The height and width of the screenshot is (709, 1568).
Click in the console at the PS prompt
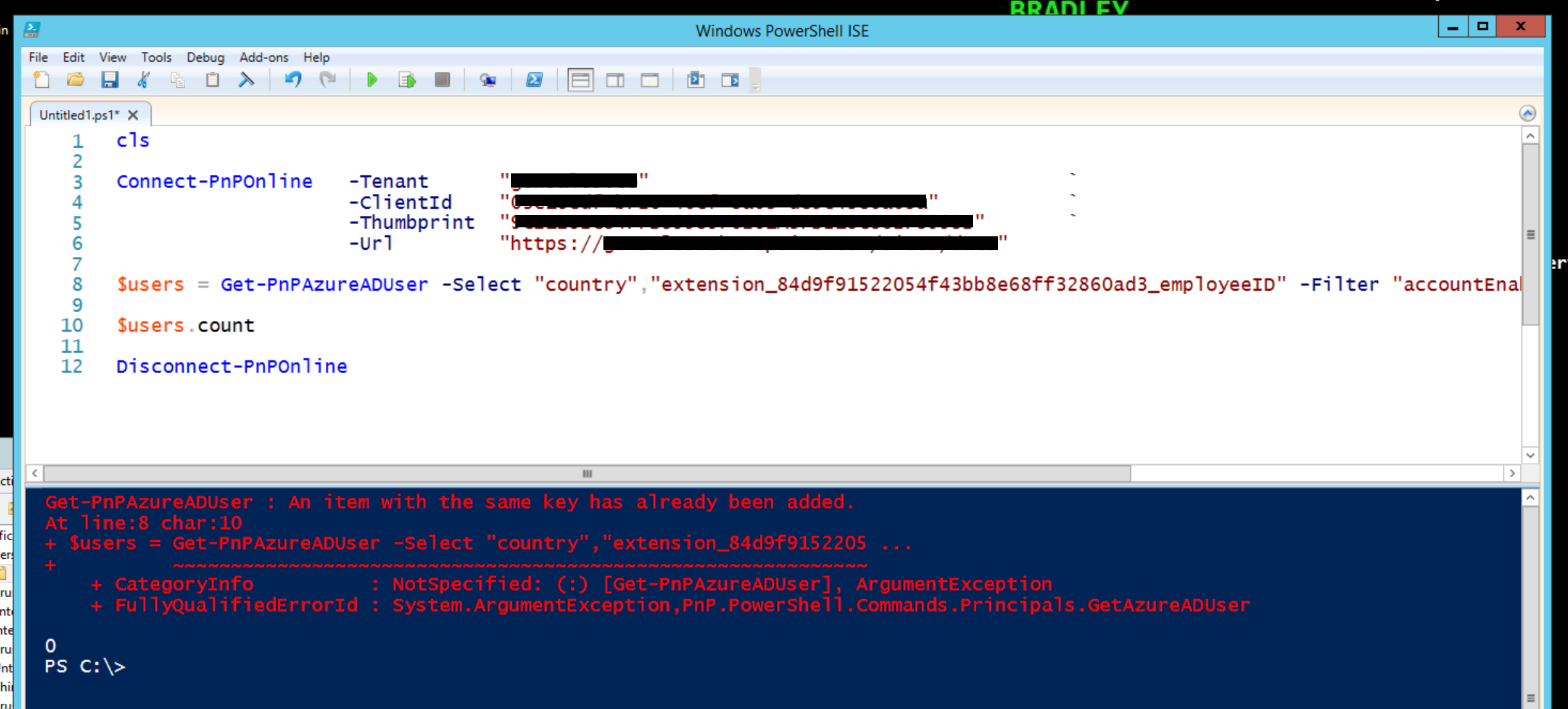(193, 666)
